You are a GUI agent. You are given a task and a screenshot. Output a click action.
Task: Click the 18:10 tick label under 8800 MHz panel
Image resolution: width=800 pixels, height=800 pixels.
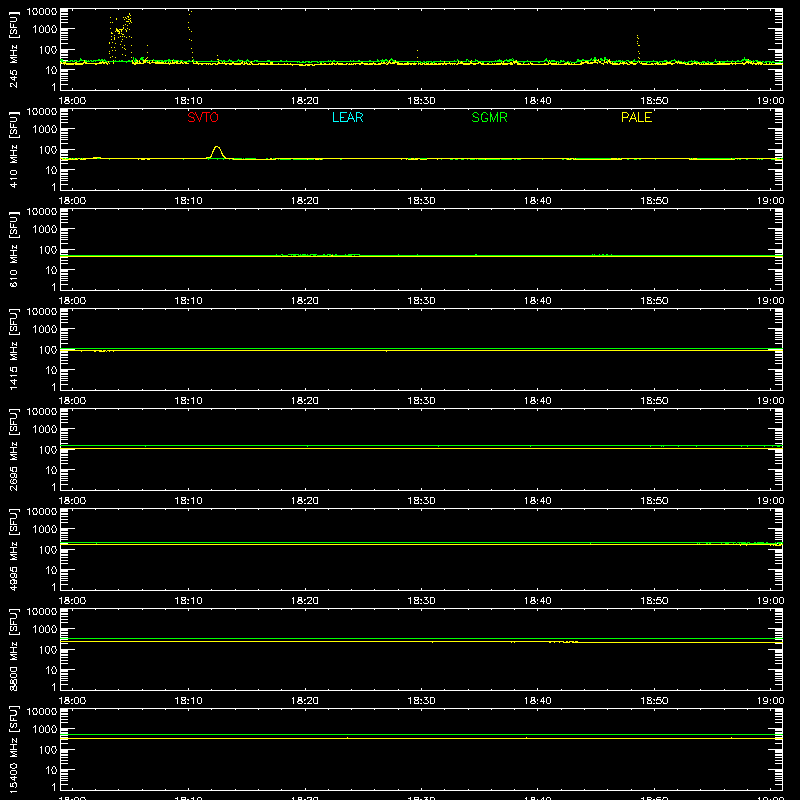point(188,701)
